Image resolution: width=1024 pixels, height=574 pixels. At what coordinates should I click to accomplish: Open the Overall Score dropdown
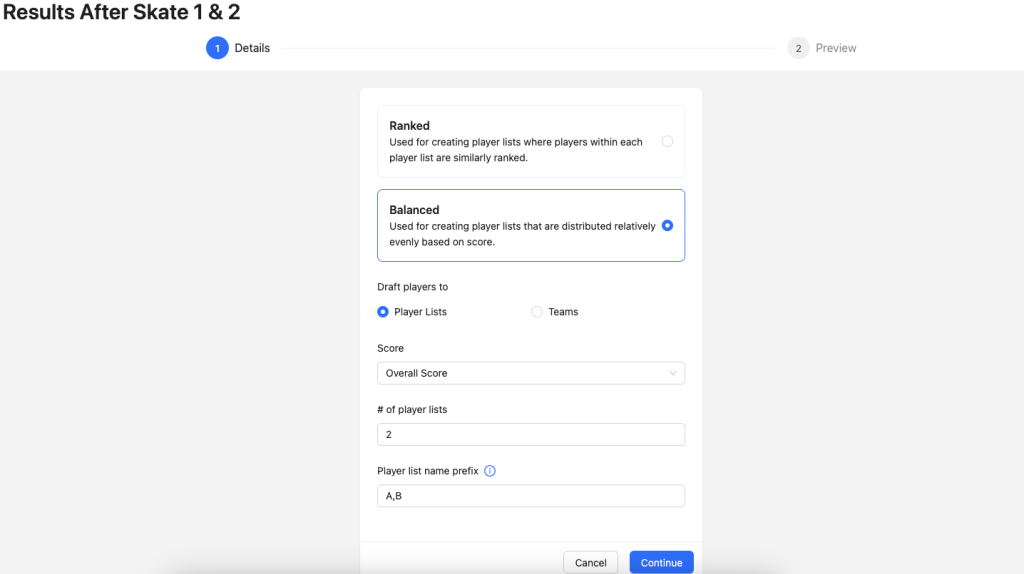point(530,373)
